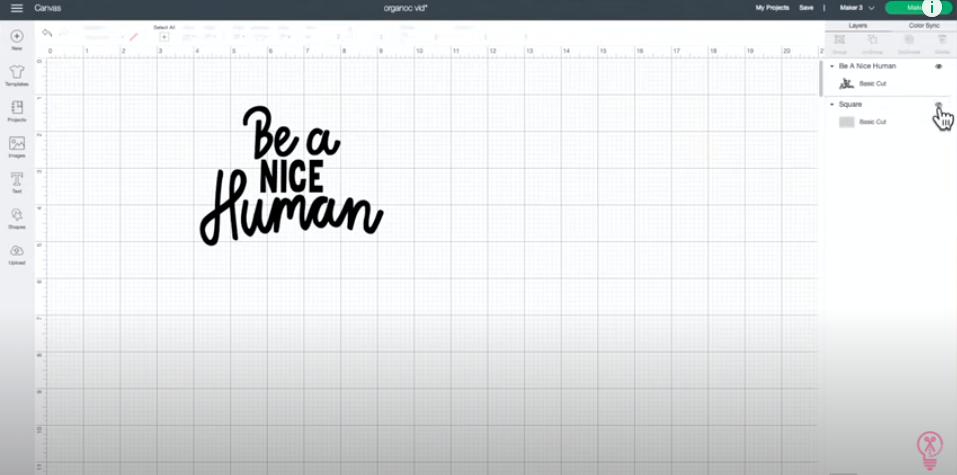Save the project

806,8
